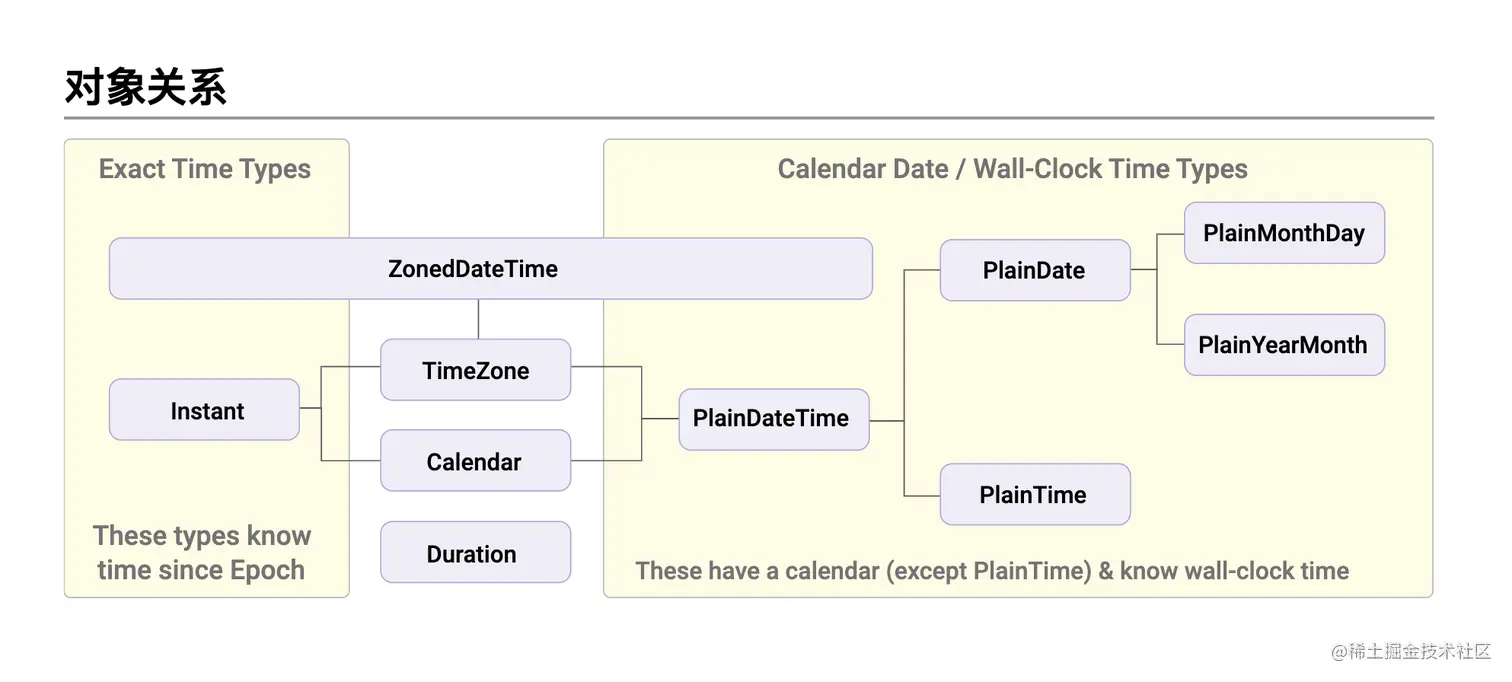The width and height of the screenshot is (1512, 682).
Task: Click the 'These have a calendar' caption text
Action: 991,571
